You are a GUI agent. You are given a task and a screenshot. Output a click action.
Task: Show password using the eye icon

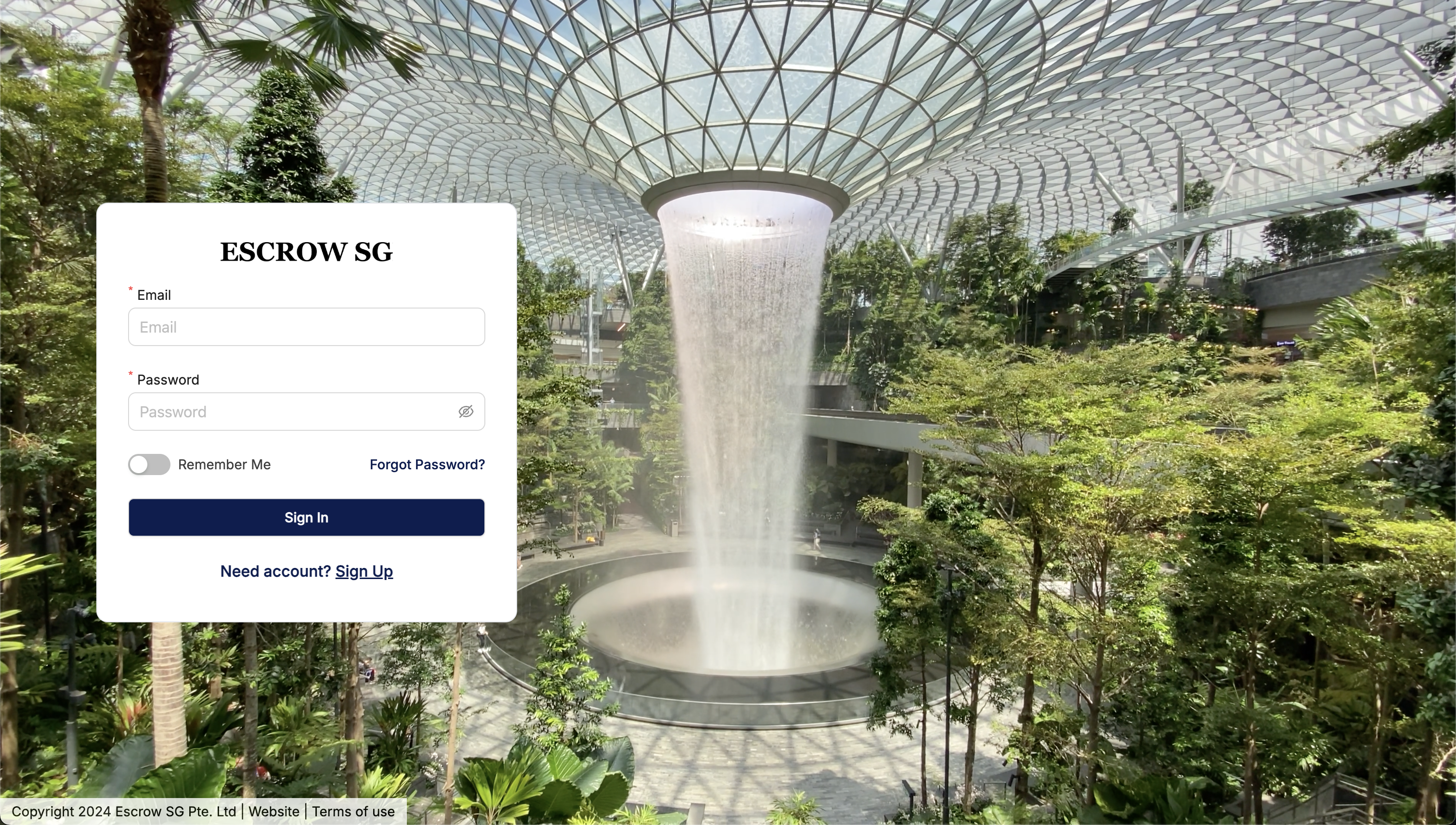coord(466,412)
